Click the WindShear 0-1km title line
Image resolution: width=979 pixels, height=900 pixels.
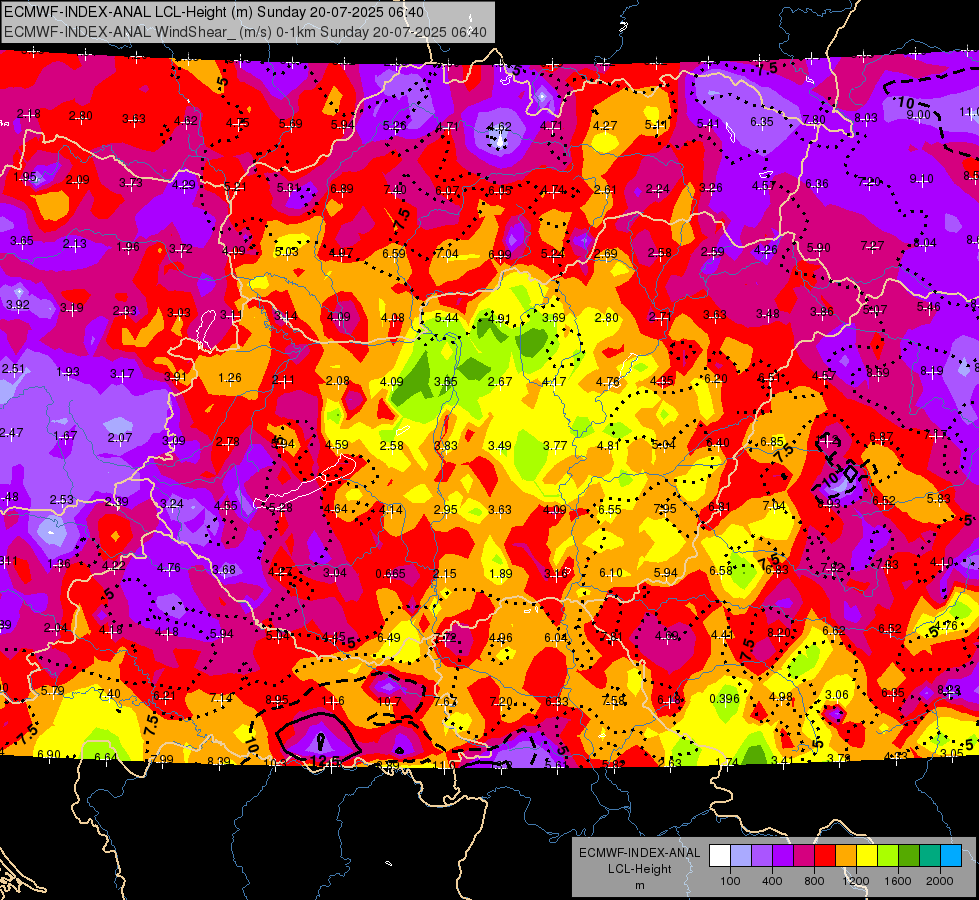tap(245, 32)
